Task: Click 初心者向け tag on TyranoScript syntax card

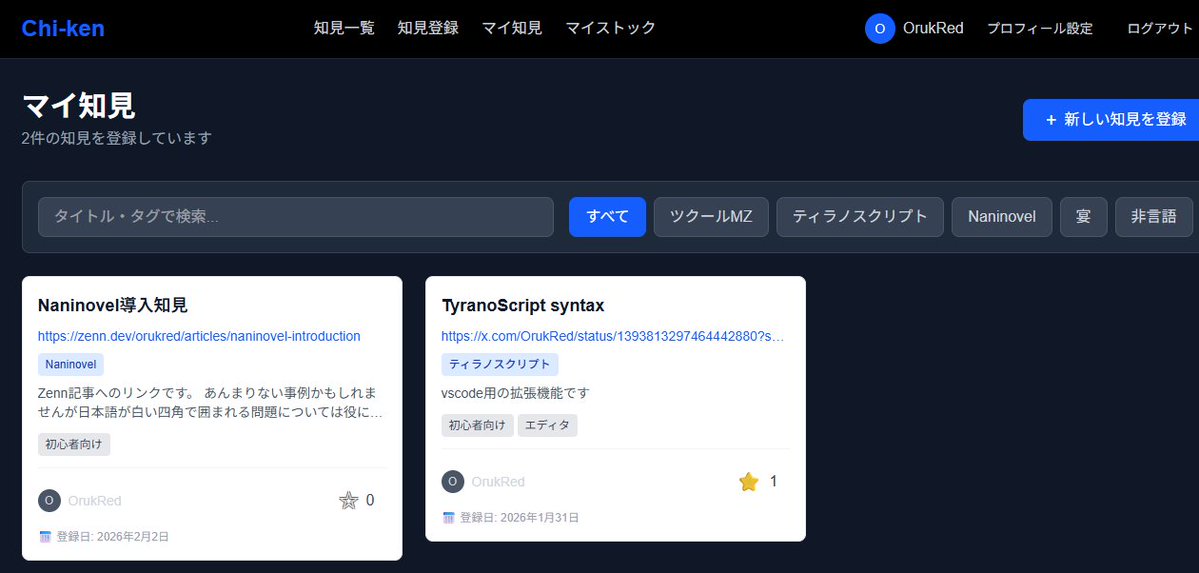Action: pos(477,425)
